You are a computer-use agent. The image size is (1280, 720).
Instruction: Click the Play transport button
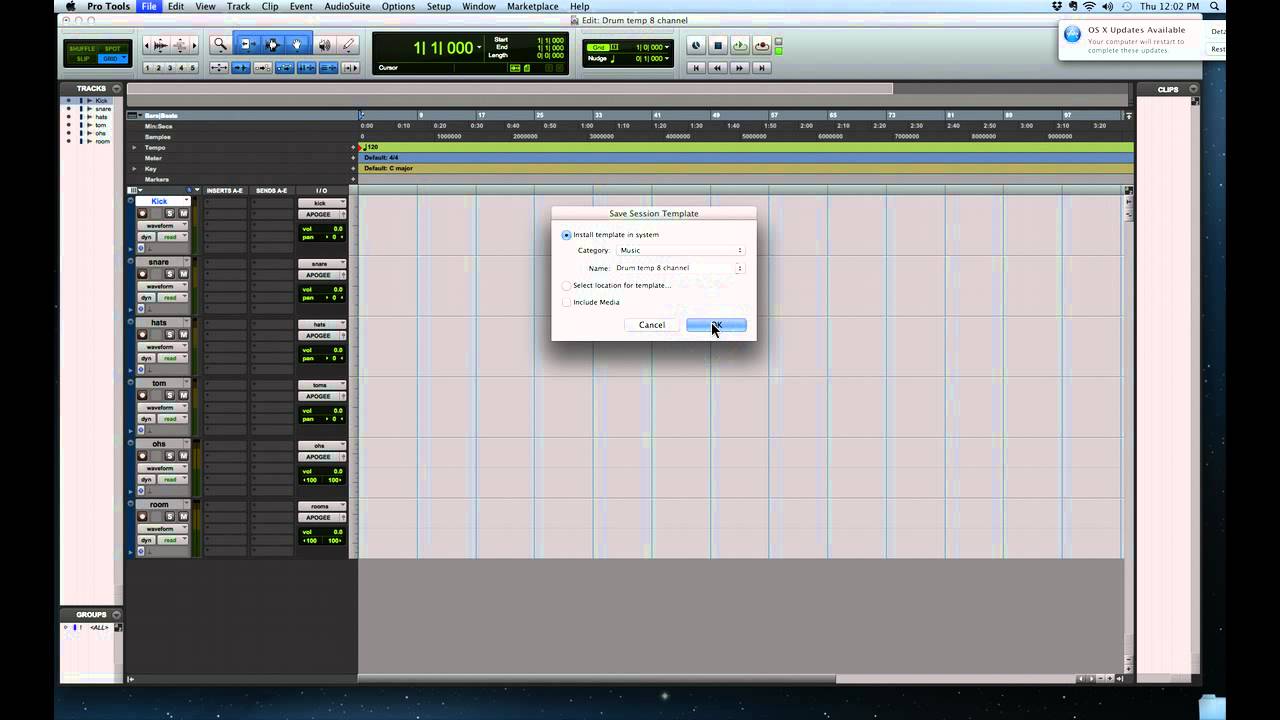[740, 46]
